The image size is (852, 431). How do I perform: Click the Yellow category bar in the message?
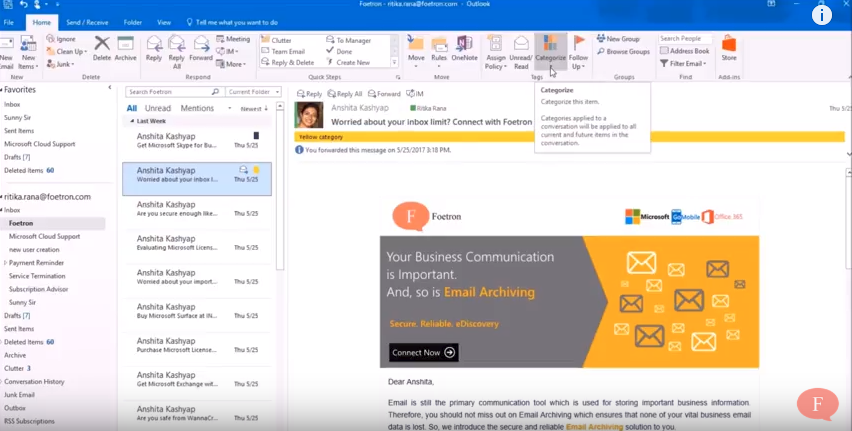pyautogui.click(x=569, y=137)
